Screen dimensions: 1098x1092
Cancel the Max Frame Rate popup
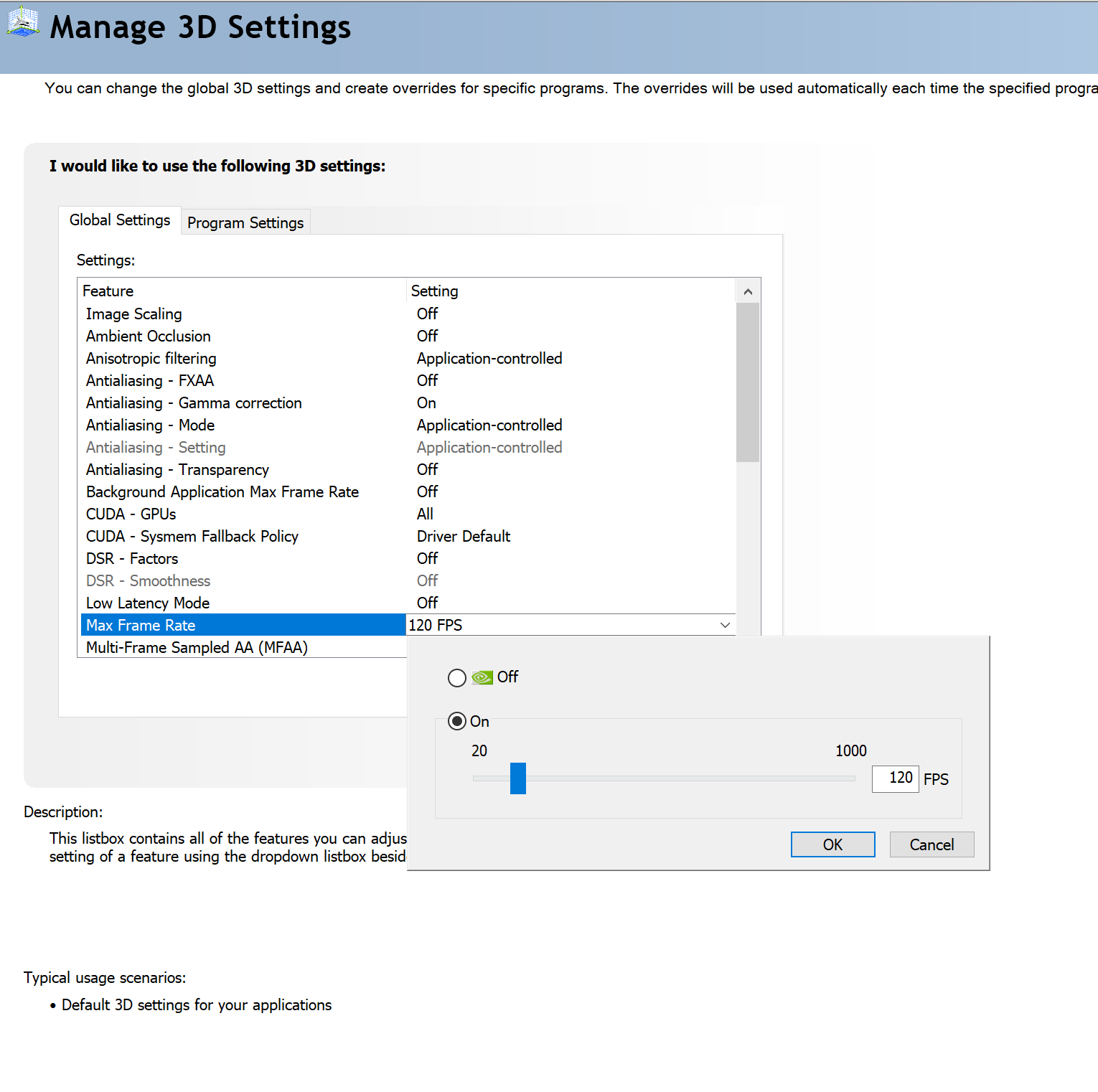pyautogui.click(x=932, y=844)
